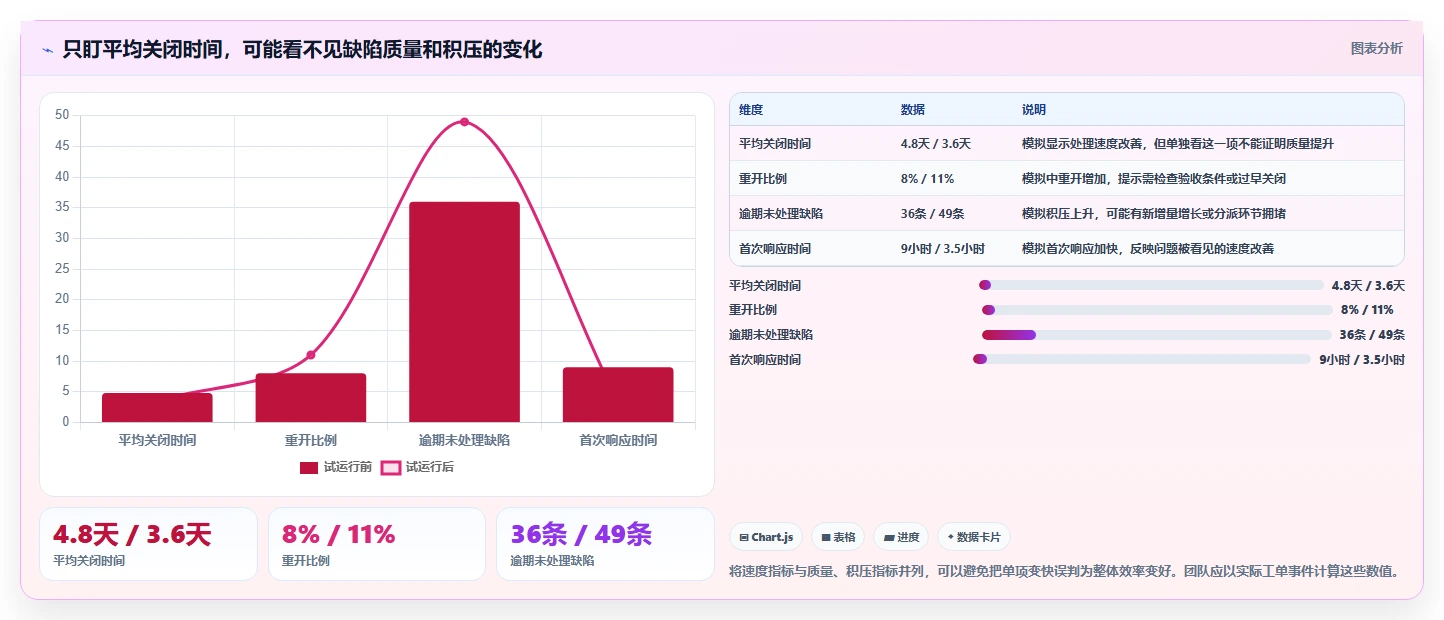
Task: Click x-axis label 逾期未处理缺陷
Action: point(464,440)
